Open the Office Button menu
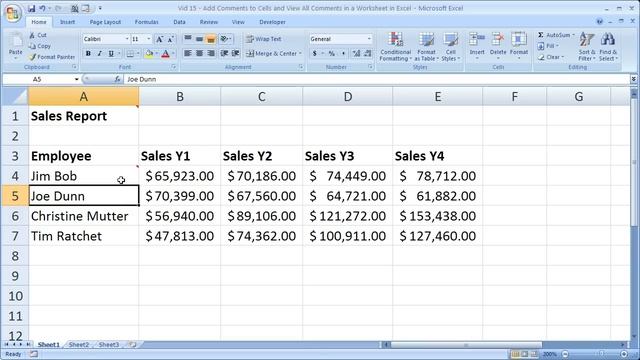The height and width of the screenshot is (360, 640). 12,13
